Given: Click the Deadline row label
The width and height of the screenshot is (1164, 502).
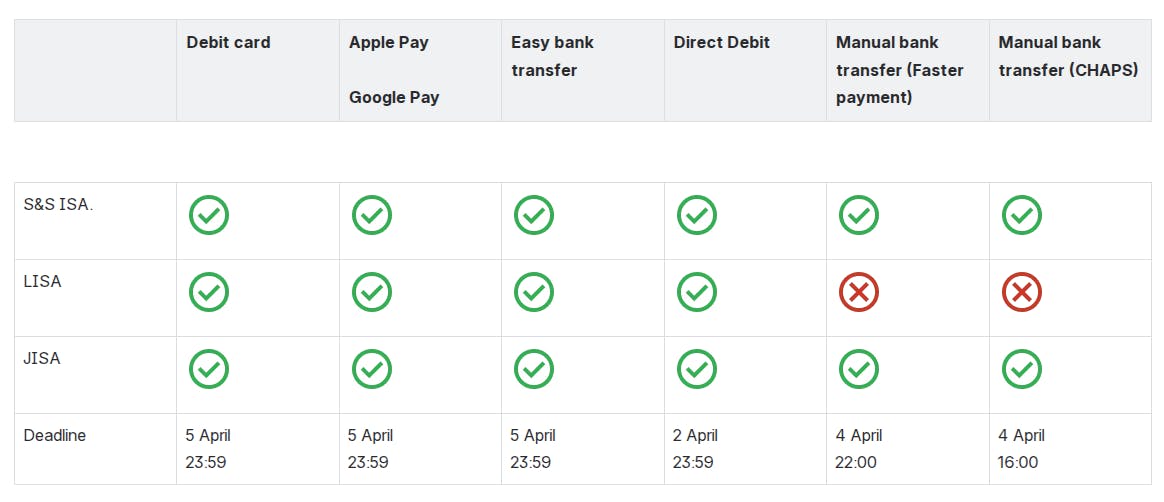Looking at the screenshot, I should [x=55, y=436].
